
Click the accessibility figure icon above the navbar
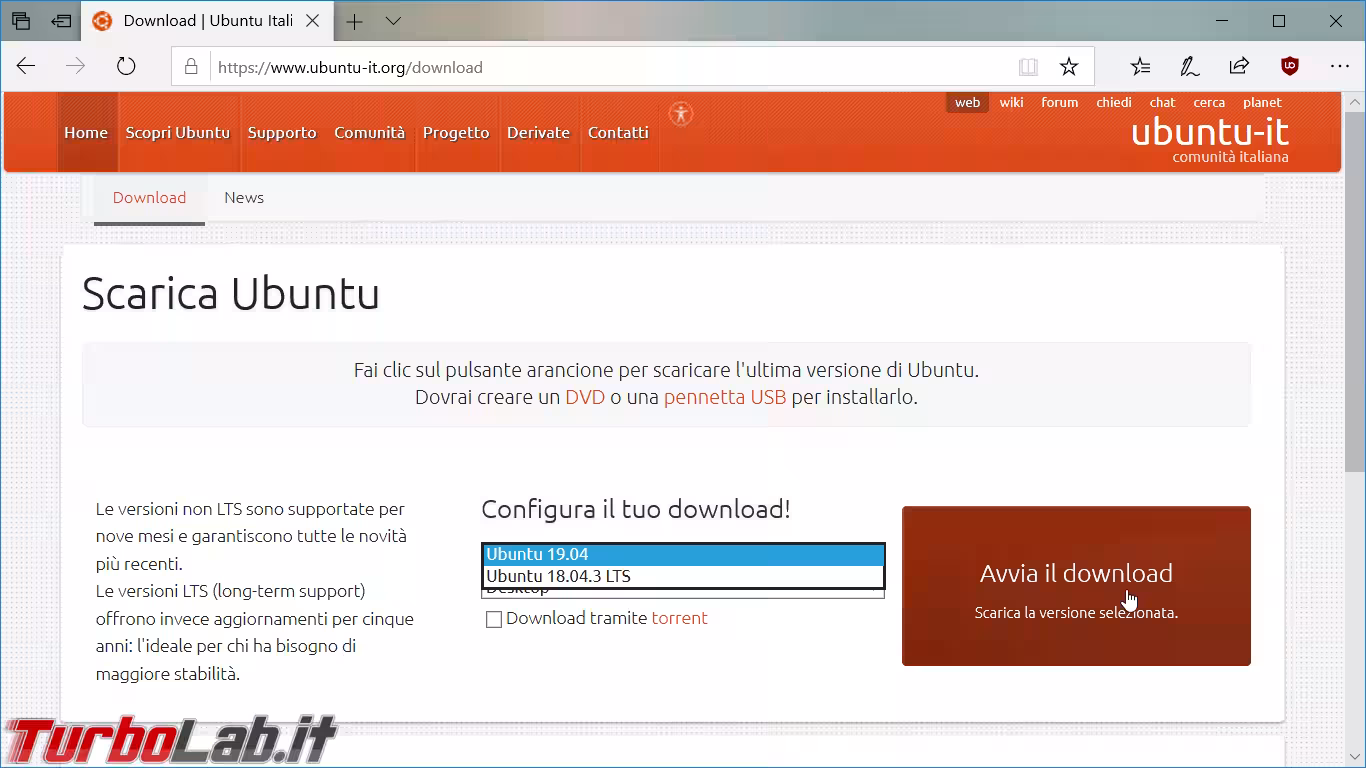coord(681,114)
